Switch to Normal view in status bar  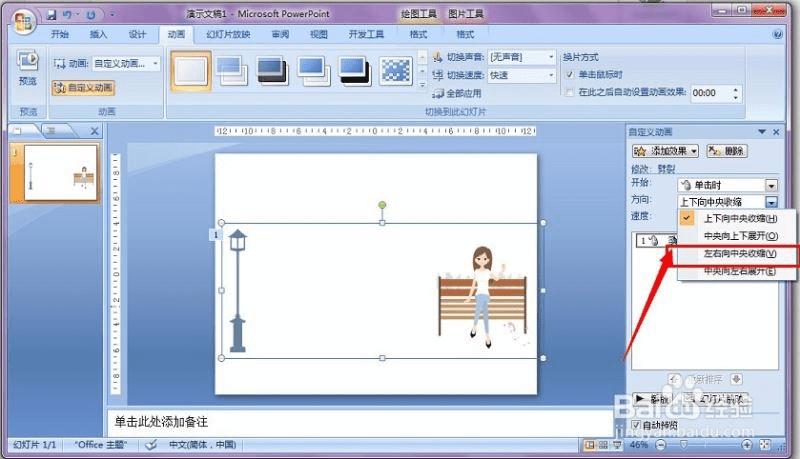[x=589, y=445]
